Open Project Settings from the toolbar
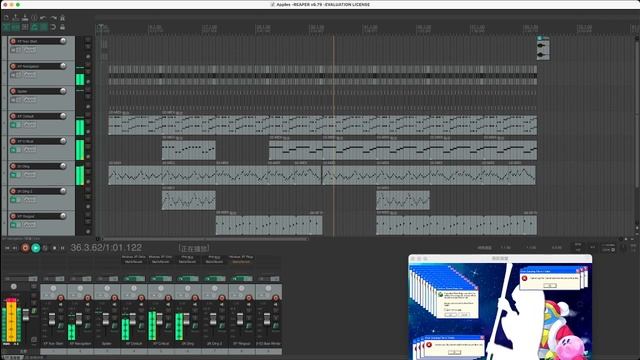 [x=34, y=18]
